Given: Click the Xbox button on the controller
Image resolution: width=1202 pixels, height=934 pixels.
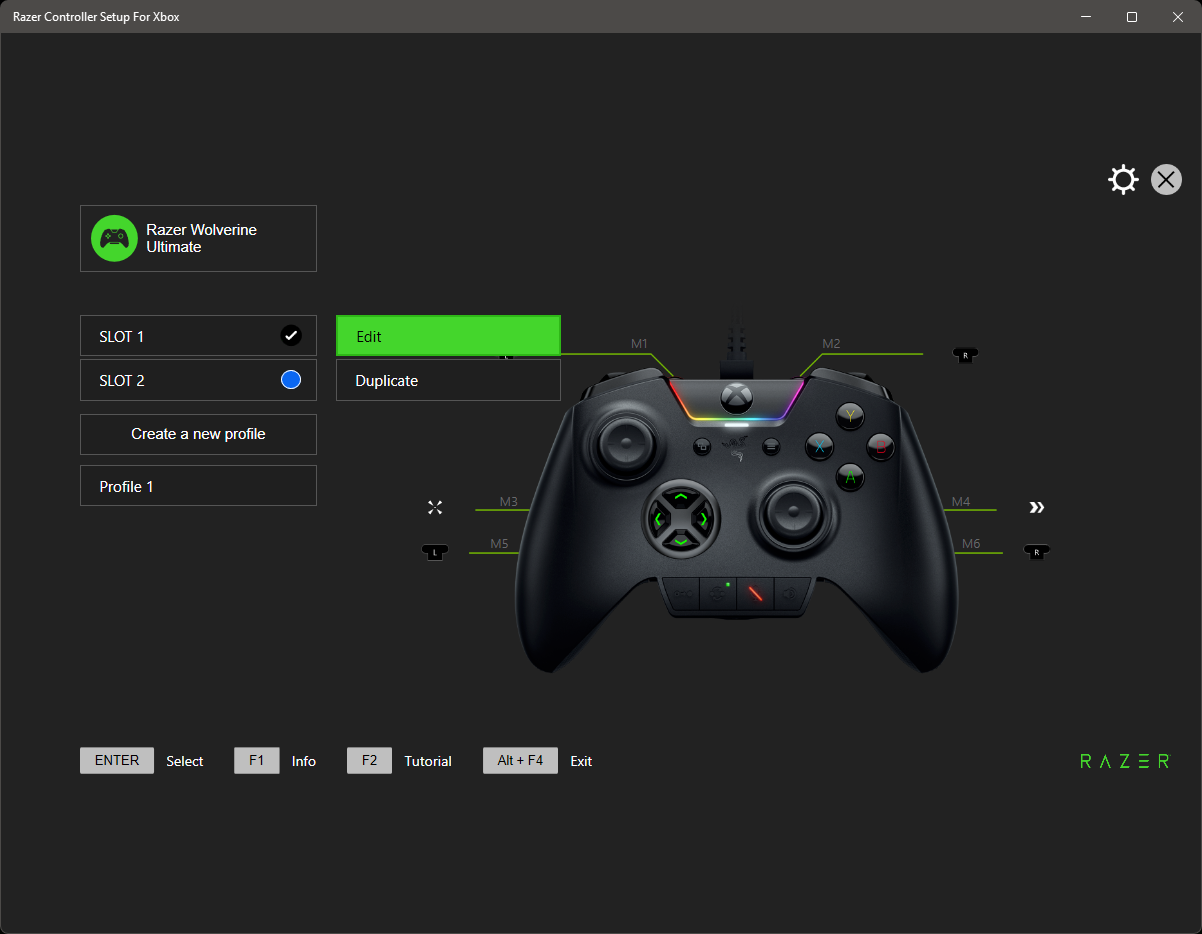Looking at the screenshot, I should [x=737, y=397].
